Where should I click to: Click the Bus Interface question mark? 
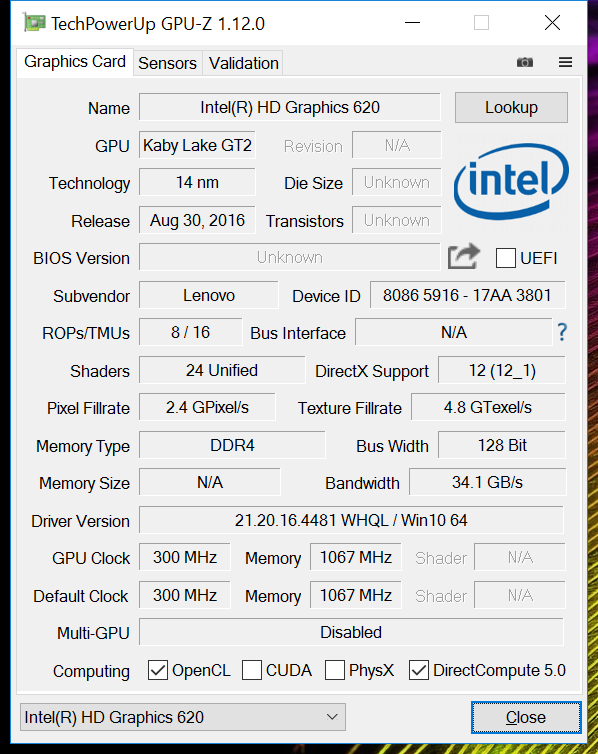click(x=562, y=332)
